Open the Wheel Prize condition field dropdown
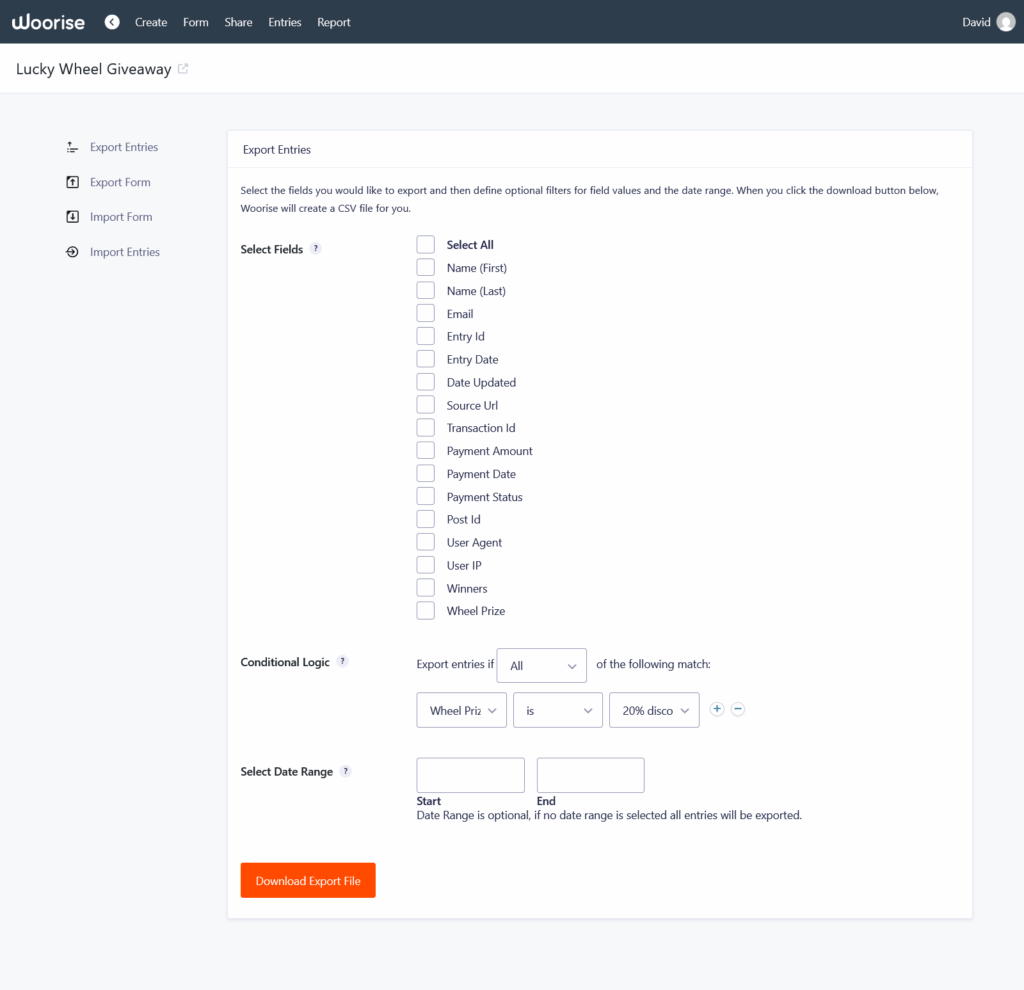Image resolution: width=1024 pixels, height=990 pixels. [x=462, y=710]
